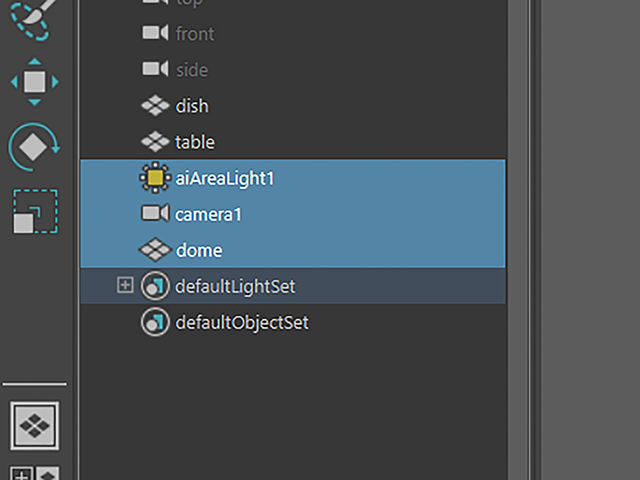Click the dome mesh icon
Screen dimensions: 640x480
click(x=155, y=249)
